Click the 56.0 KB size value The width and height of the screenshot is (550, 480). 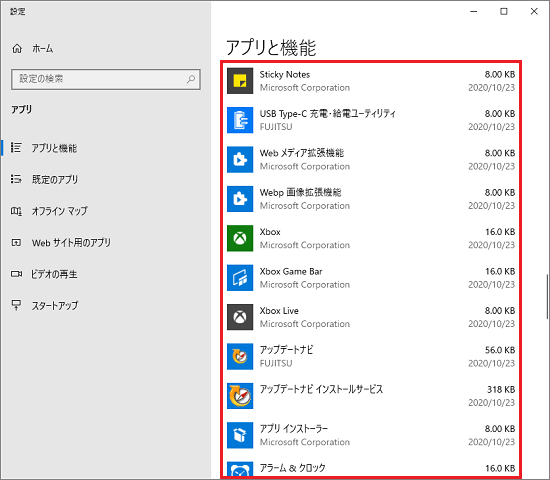coord(500,350)
